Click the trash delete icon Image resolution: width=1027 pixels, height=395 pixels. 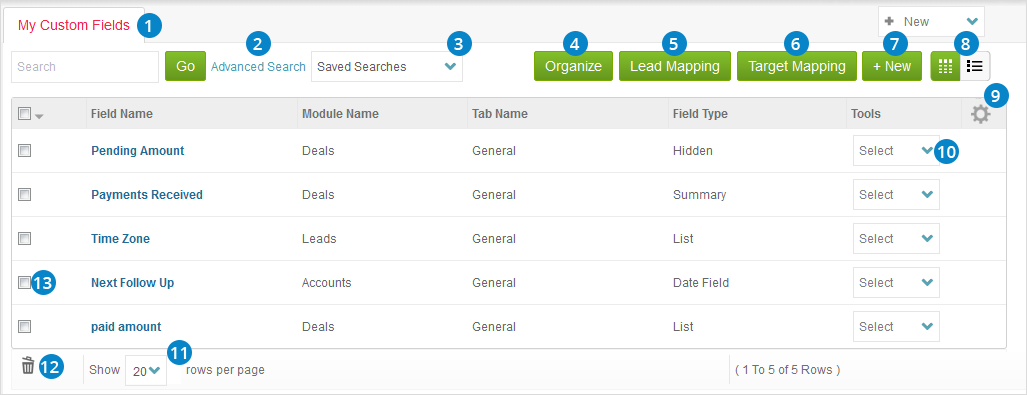click(28, 366)
